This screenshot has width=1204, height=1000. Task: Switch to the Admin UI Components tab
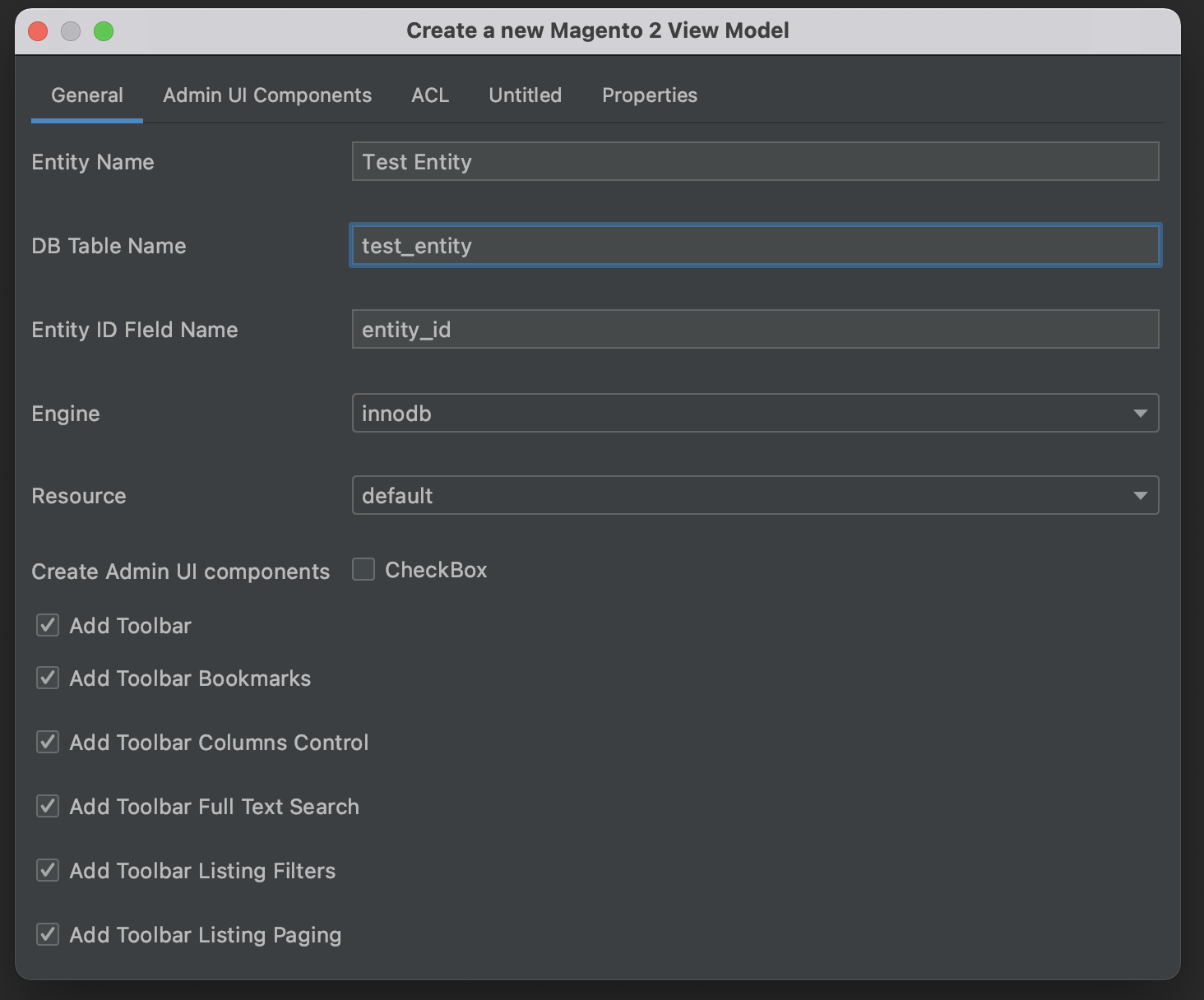click(266, 95)
